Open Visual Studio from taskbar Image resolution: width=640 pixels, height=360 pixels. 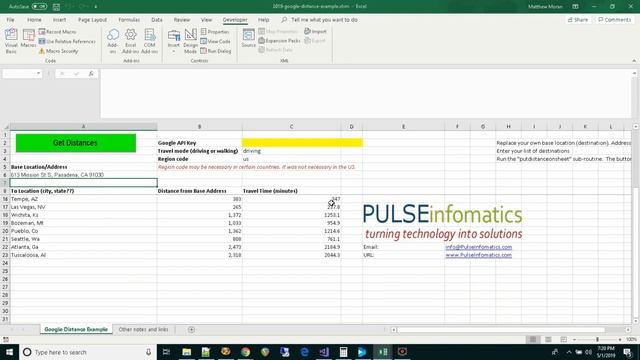click(x=324, y=352)
